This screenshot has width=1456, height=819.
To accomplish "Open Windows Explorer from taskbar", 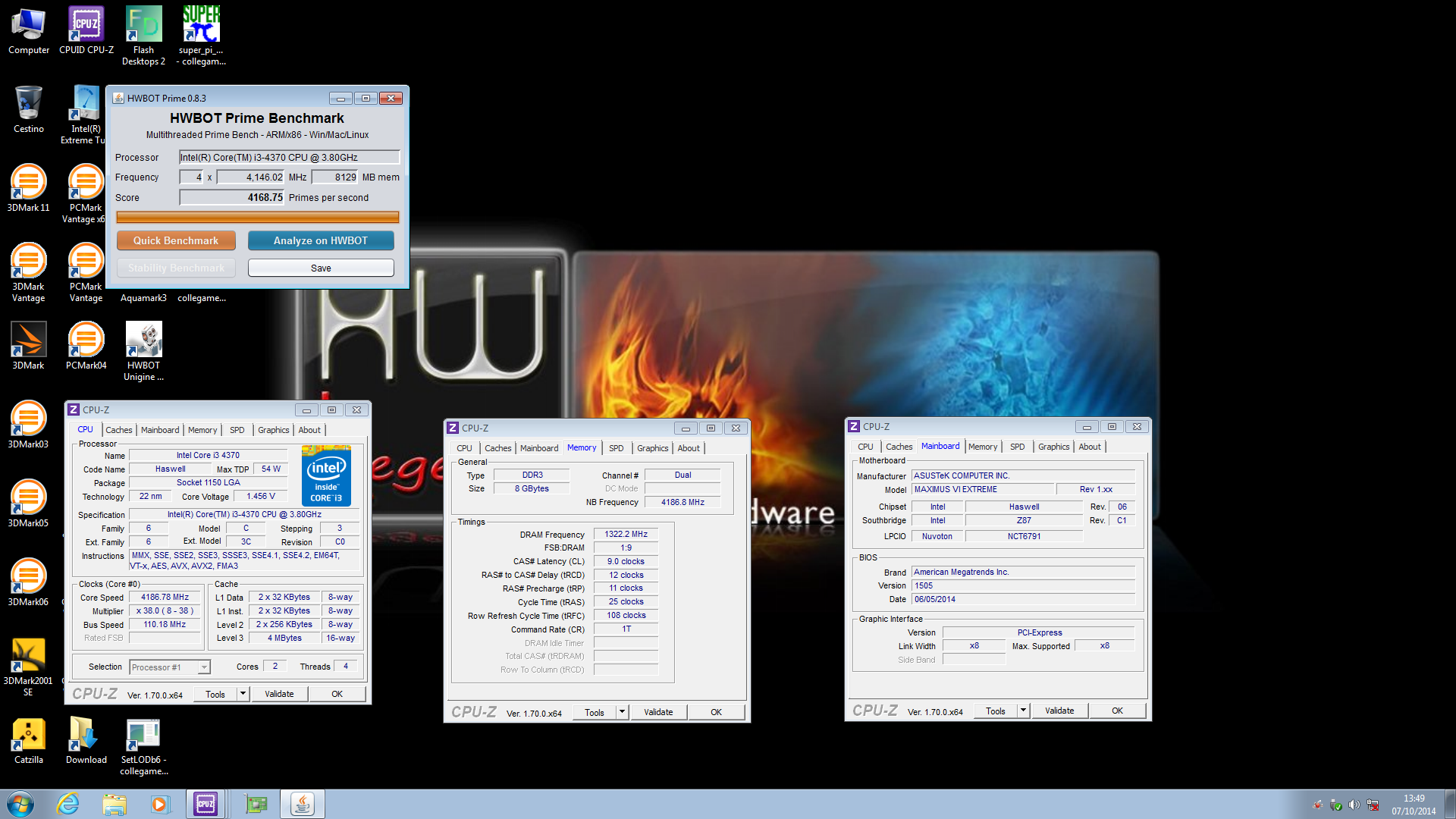I will tap(115, 804).
